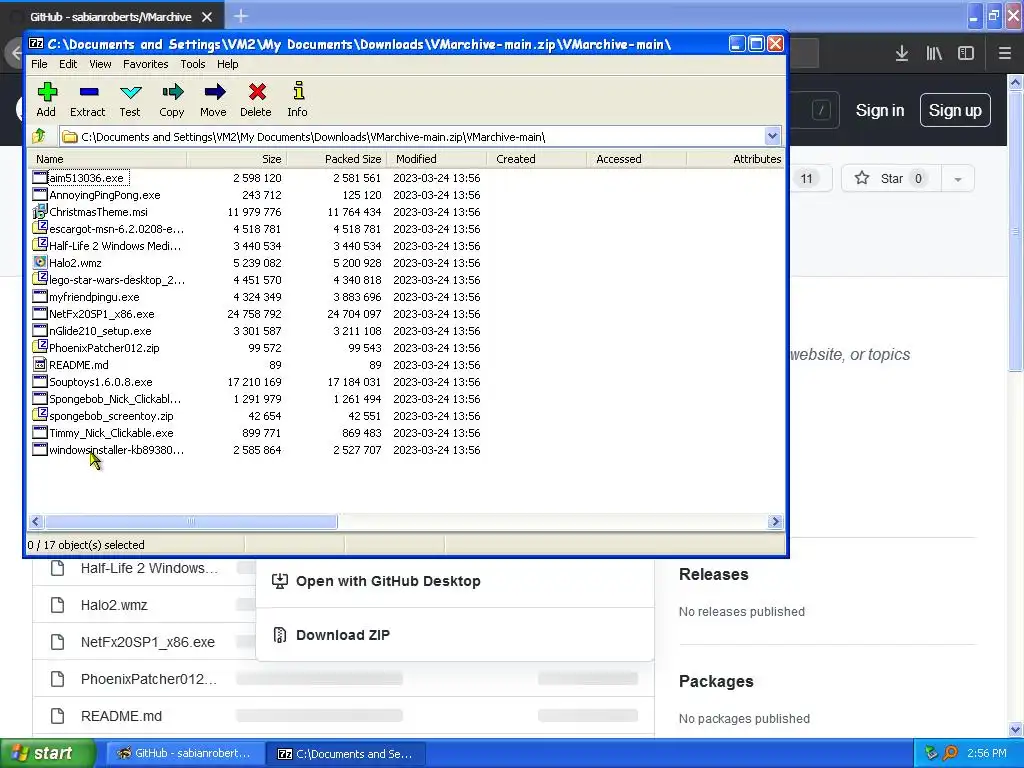The image size is (1024, 768).
Task: Sort by the Modified column header
Action: coord(437,159)
